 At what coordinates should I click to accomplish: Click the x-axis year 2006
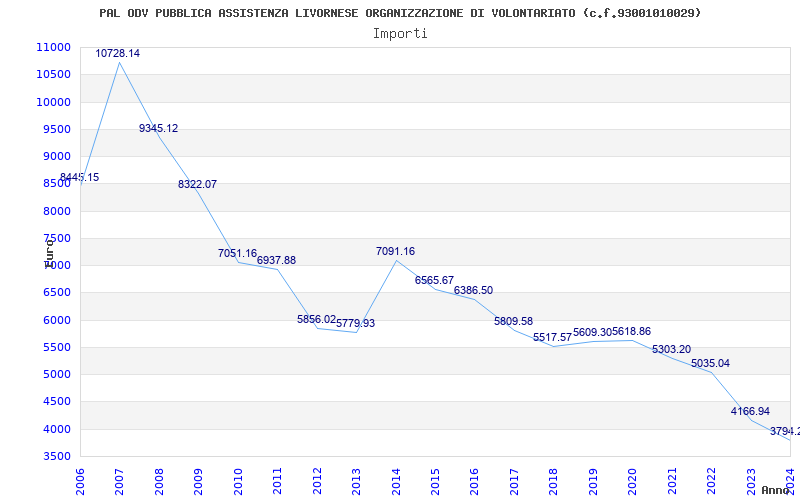pos(80,482)
